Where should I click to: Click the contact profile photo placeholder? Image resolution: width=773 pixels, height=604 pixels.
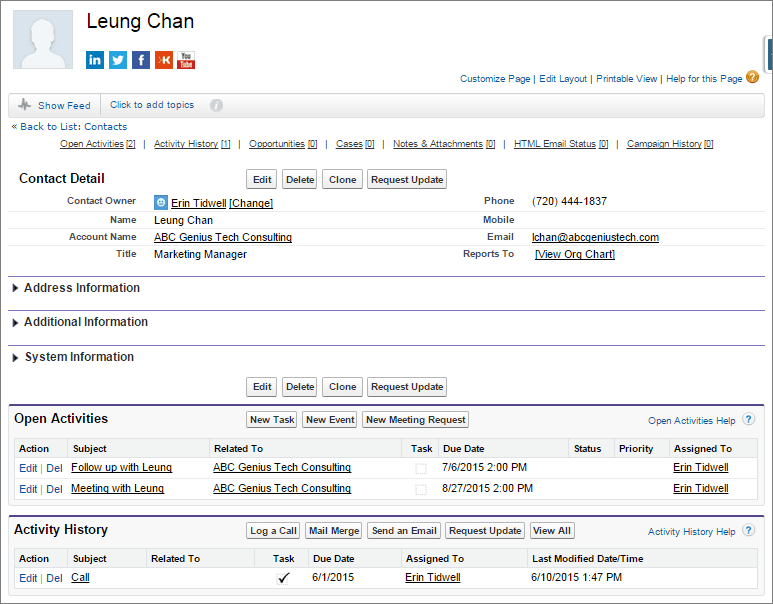coord(43,40)
